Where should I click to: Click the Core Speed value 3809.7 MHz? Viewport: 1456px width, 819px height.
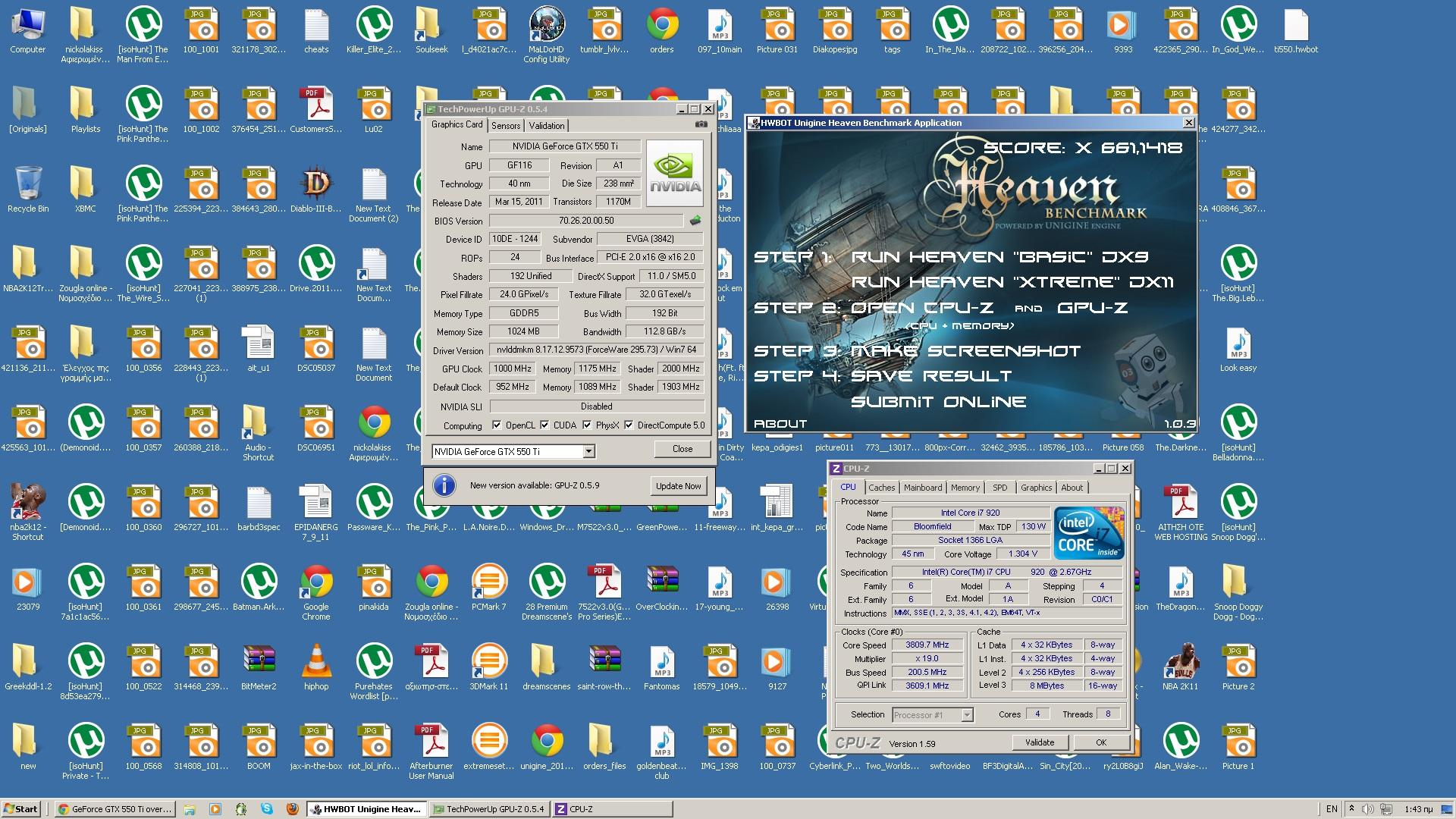pyautogui.click(x=927, y=645)
